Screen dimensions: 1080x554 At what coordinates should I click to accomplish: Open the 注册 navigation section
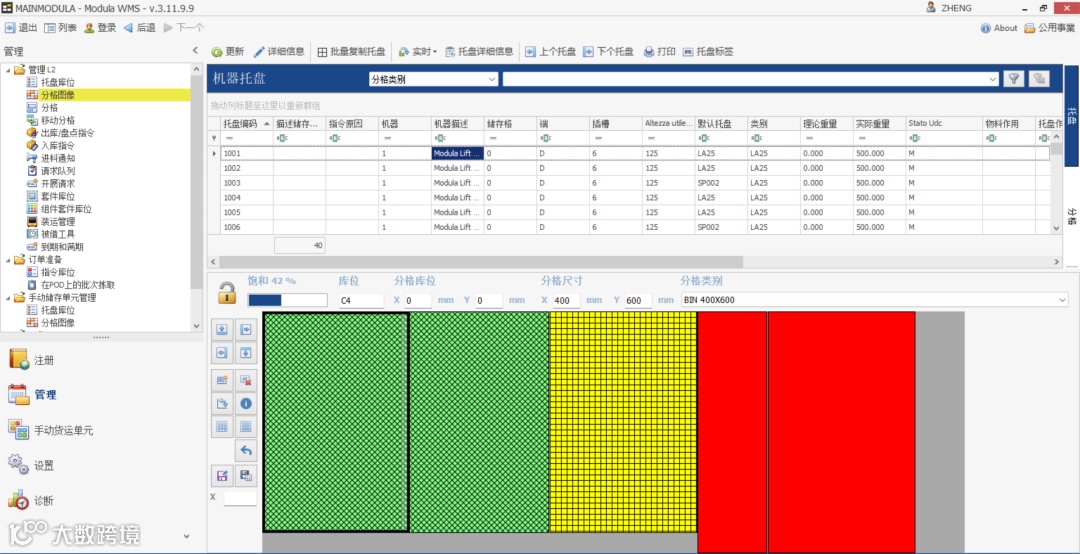31,360
